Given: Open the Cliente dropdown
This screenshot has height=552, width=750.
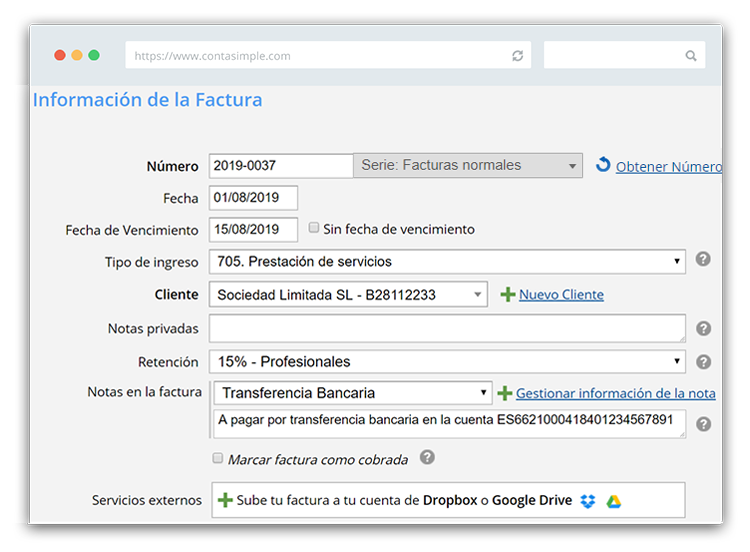Looking at the screenshot, I should 348,294.
